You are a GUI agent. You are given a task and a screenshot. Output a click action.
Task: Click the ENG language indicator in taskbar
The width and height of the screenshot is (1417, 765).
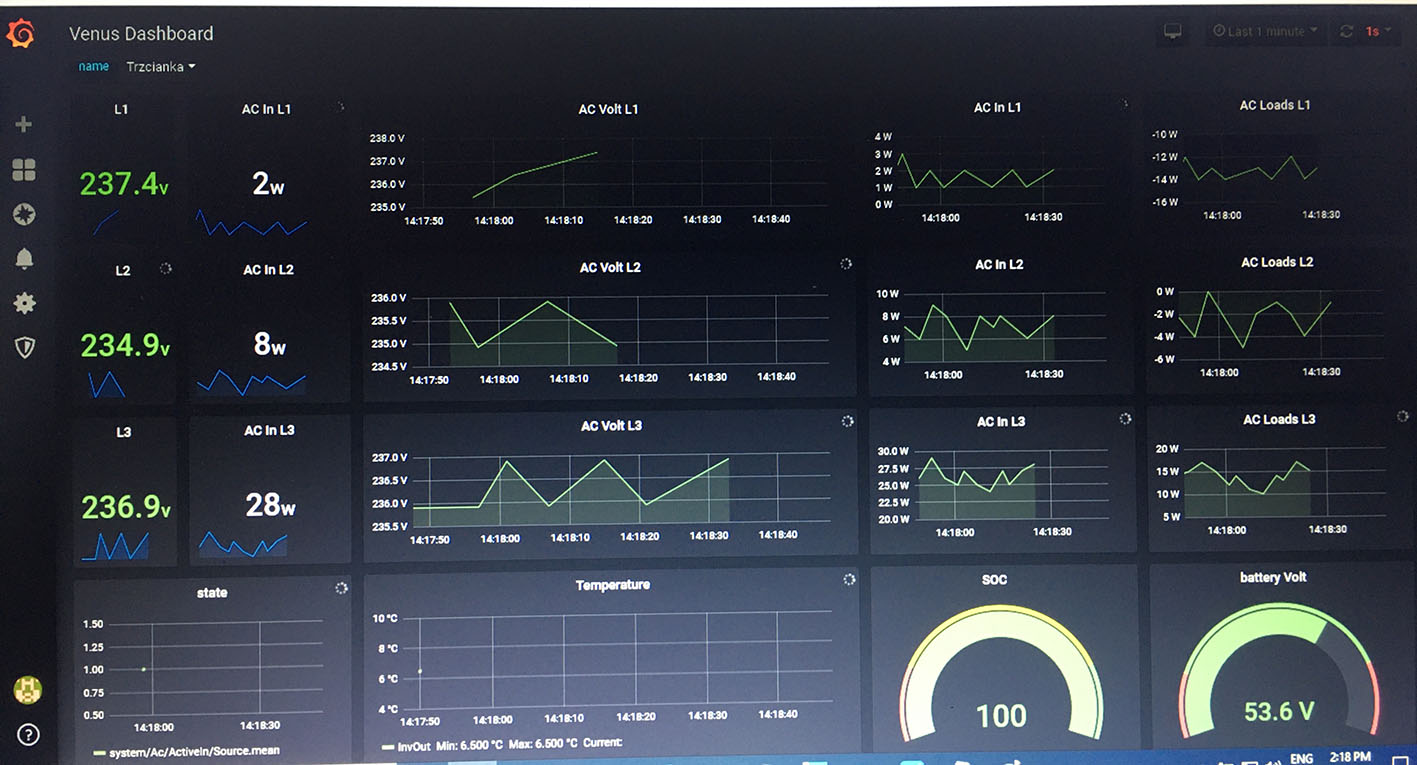pyautogui.click(x=1302, y=759)
